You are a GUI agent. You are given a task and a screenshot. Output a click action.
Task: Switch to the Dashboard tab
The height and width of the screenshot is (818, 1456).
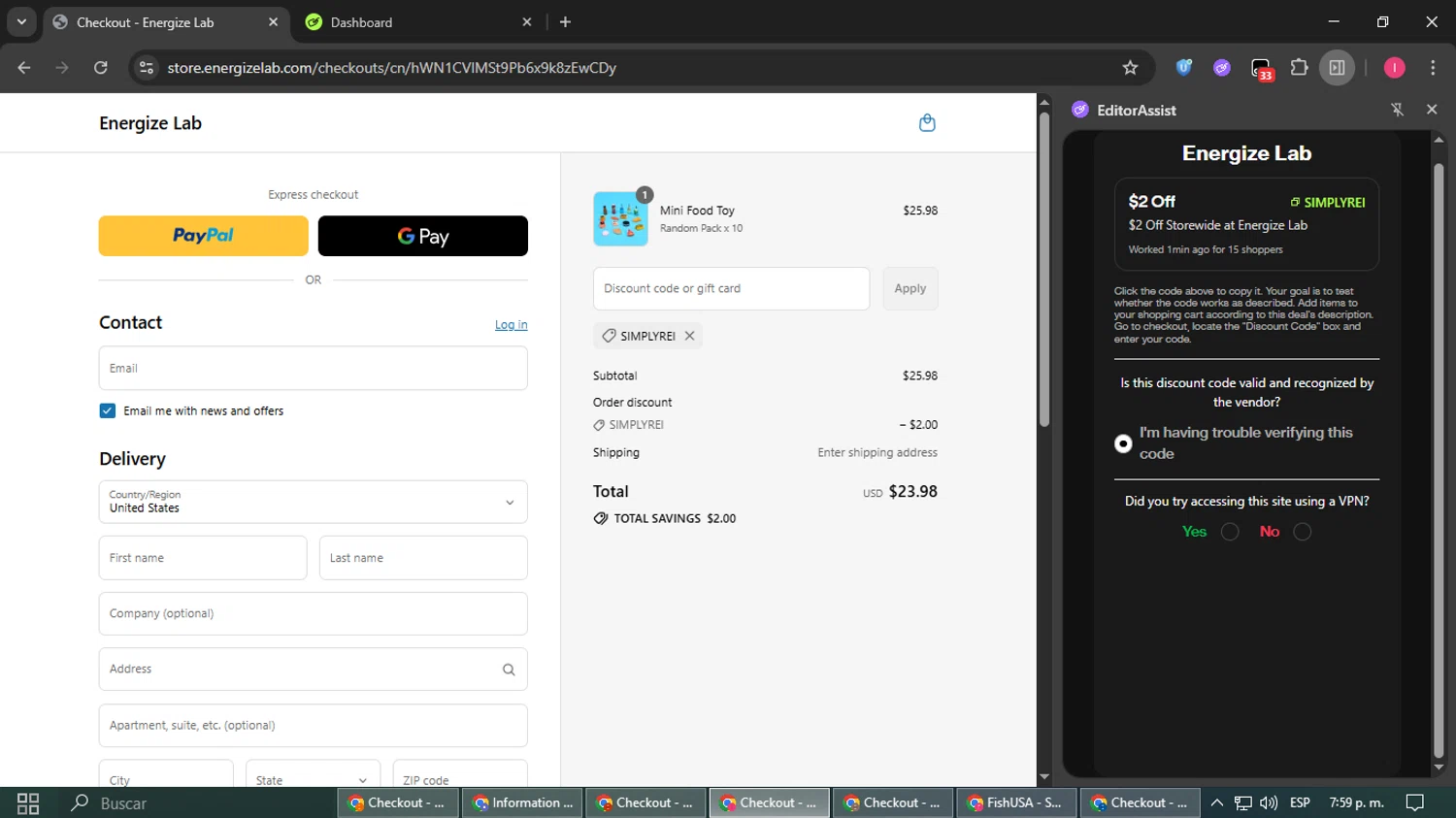417,21
